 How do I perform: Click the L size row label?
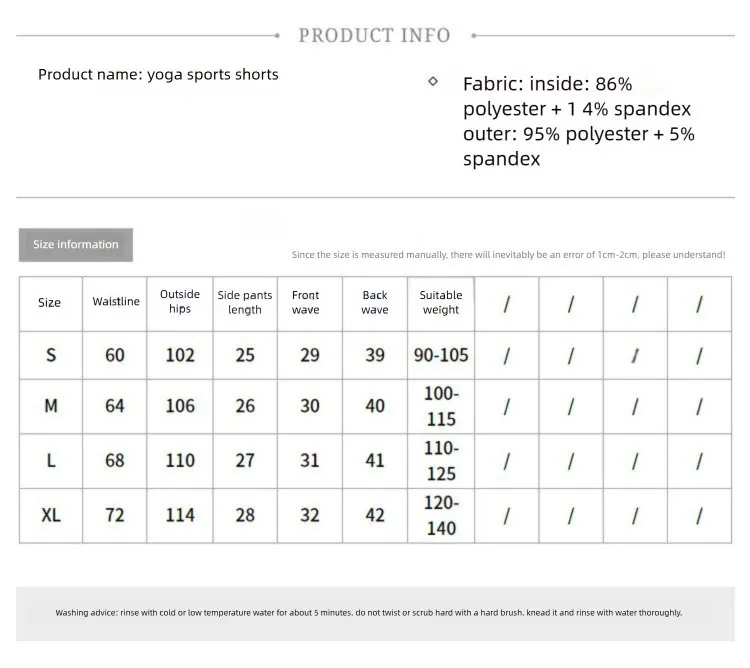click(51, 460)
